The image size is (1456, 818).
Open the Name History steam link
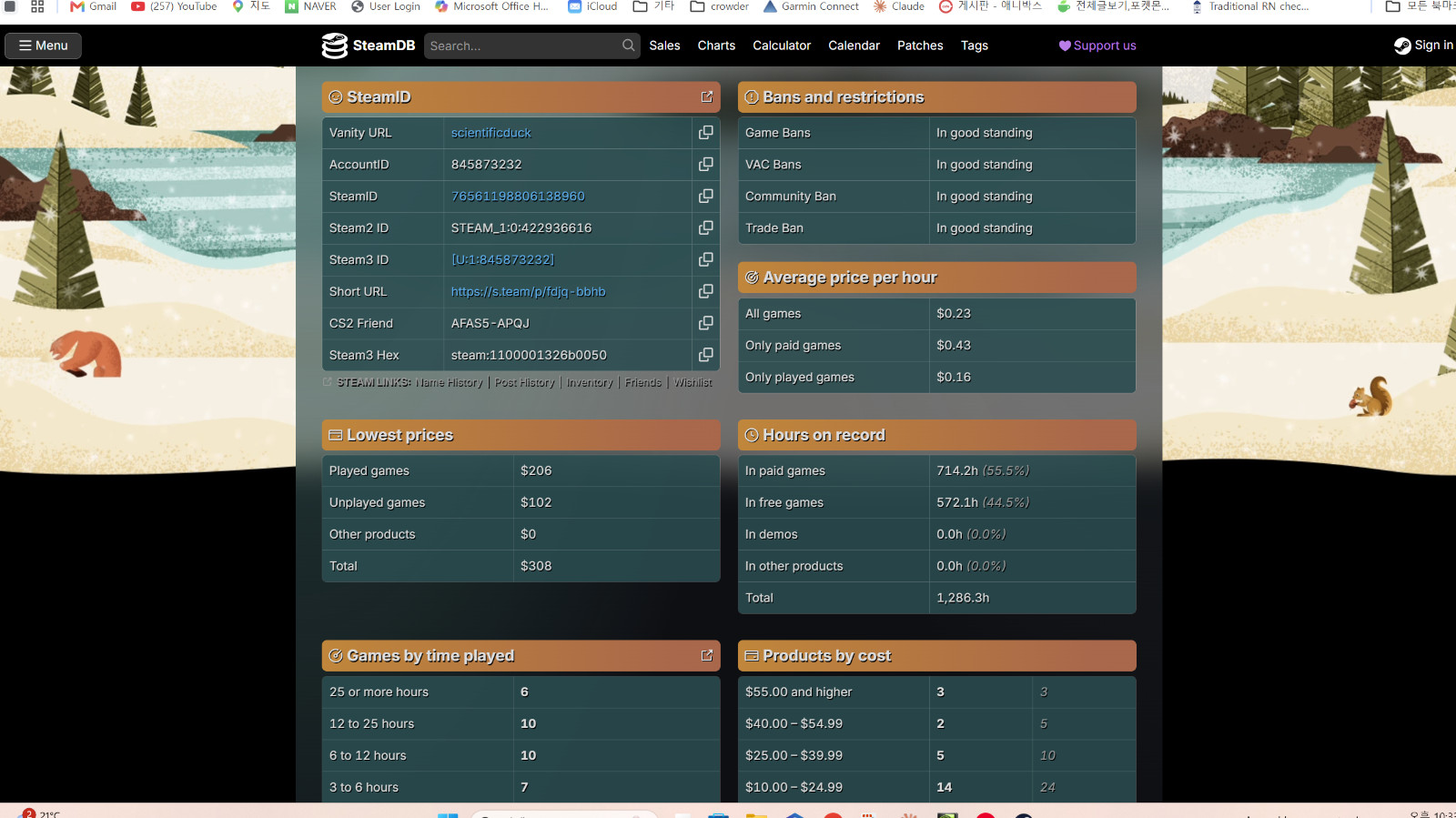coord(450,383)
